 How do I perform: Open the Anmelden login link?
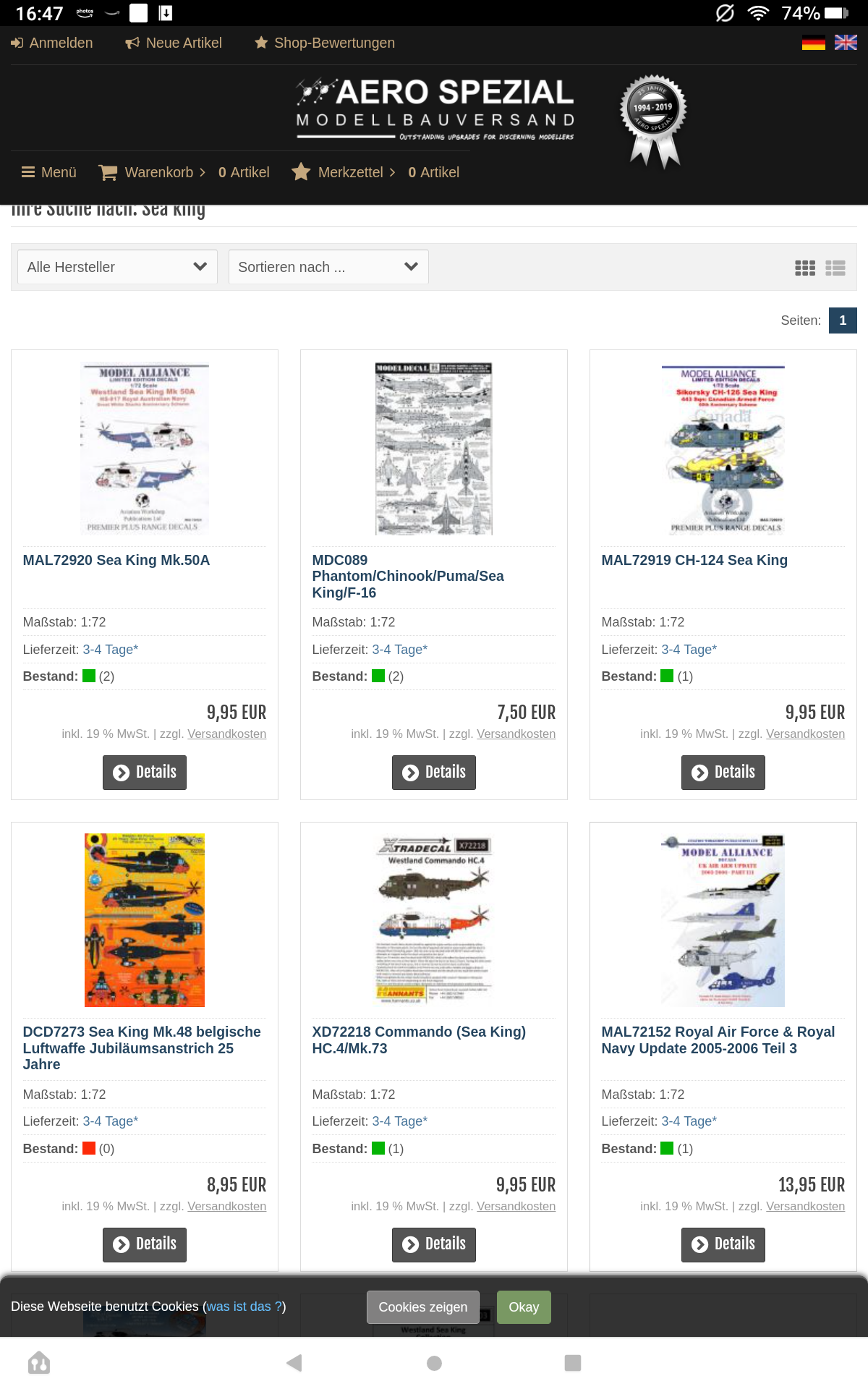[52, 43]
